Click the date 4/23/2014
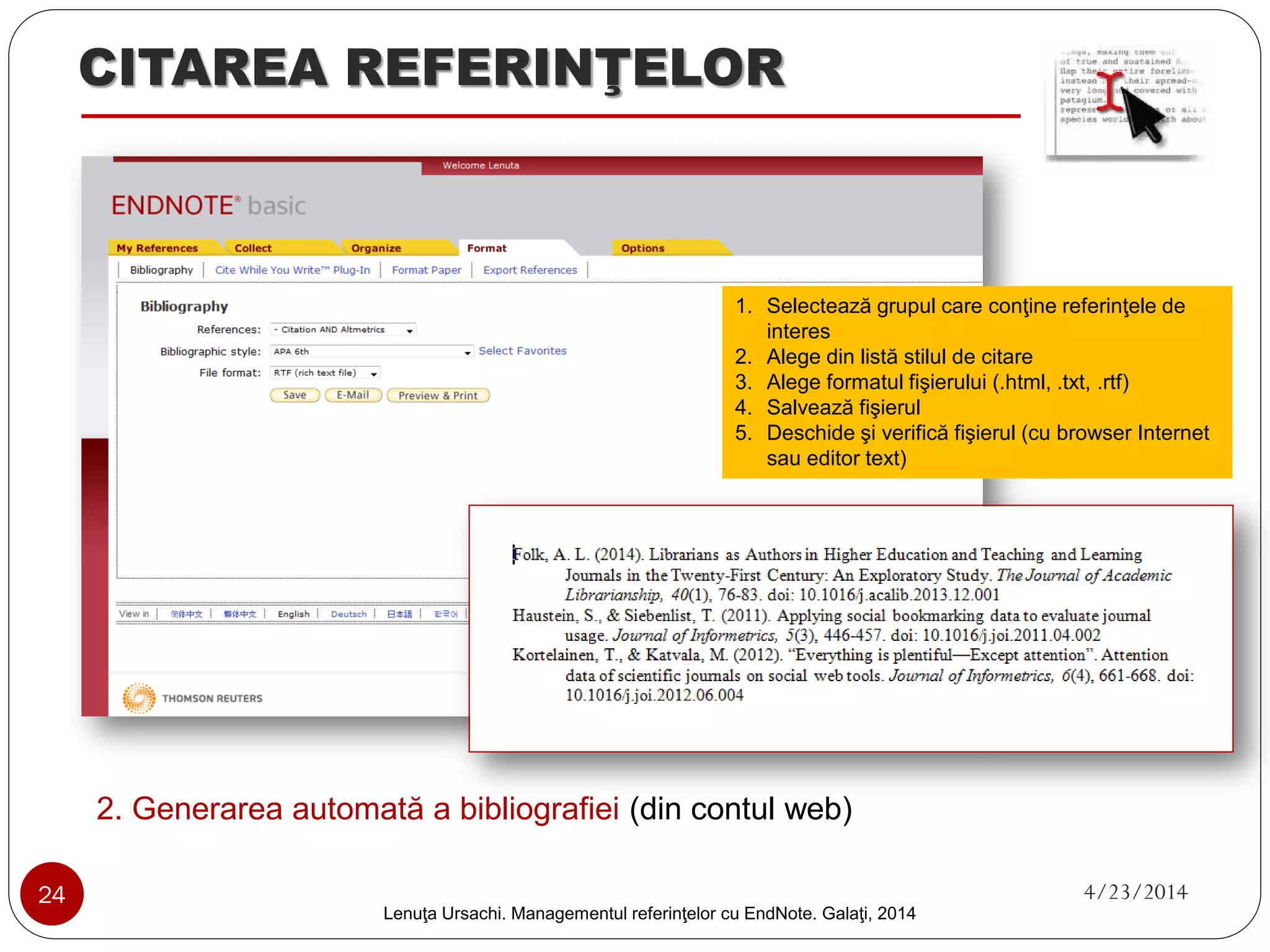Screen dimensions: 1270x952 click(x=1135, y=891)
